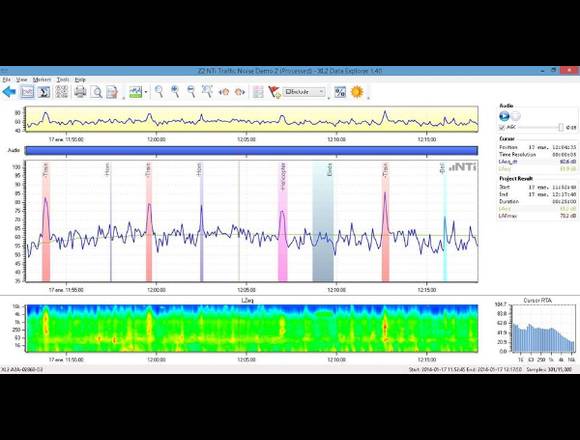Select the level-versus-time chart view icon
The width and height of the screenshot is (580, 440).
(27, 92)
